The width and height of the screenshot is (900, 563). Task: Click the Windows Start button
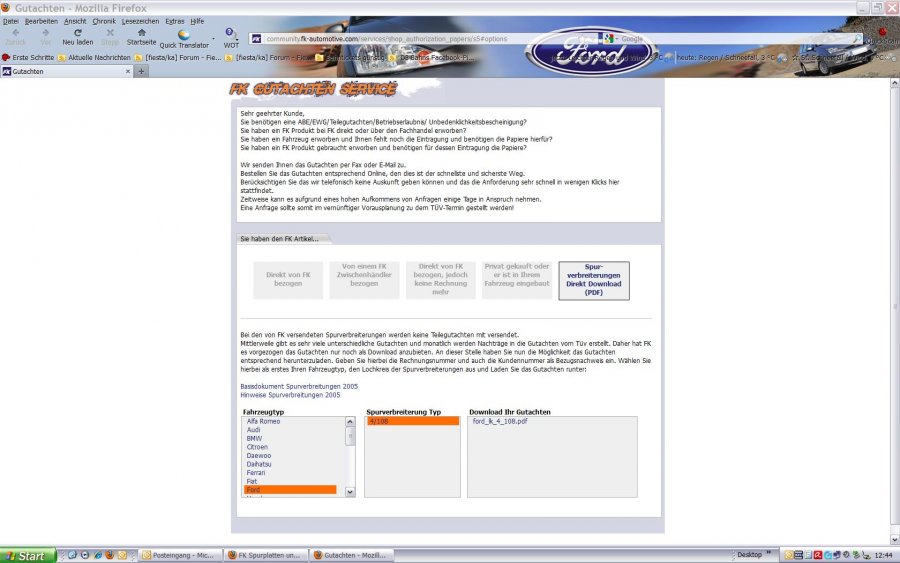click(x=26, y=555)
